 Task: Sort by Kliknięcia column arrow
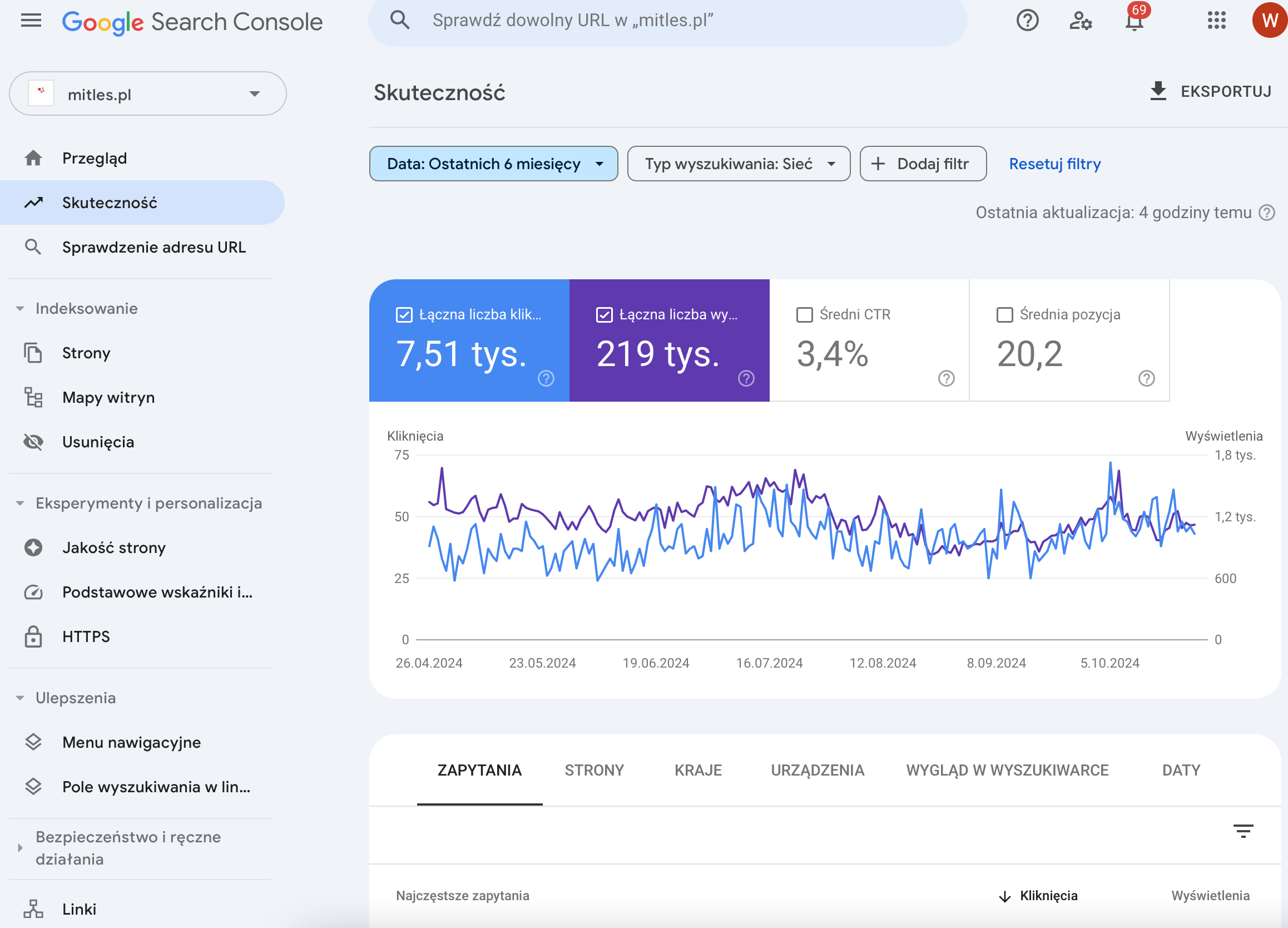(1004, 896)
